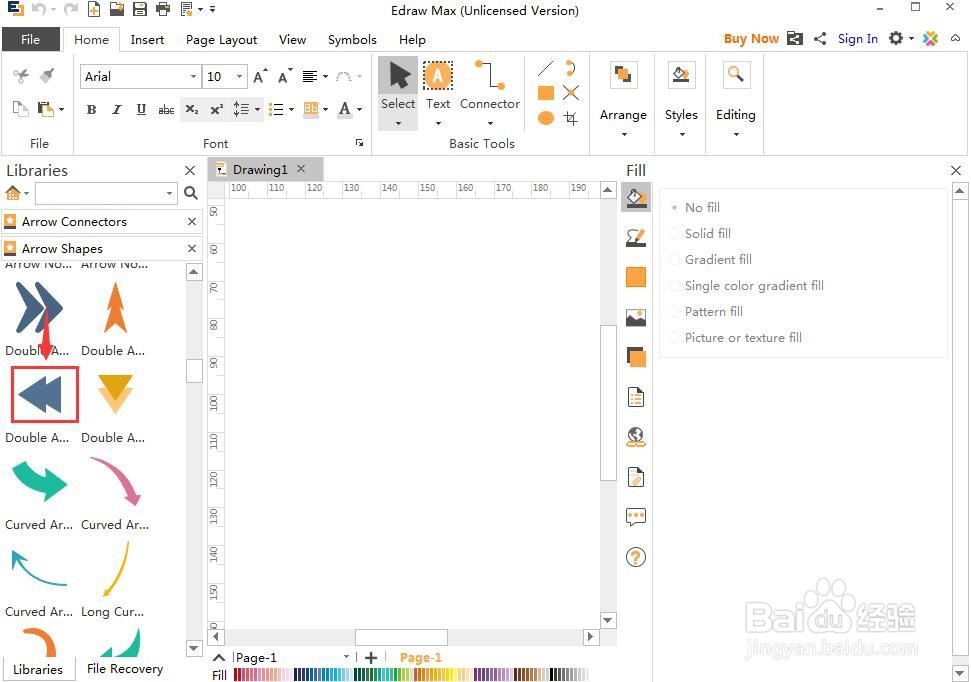The width and height of the screenshot is (971, 682).
Task: Choose the line drawing tool
Action: coord(546,69)
